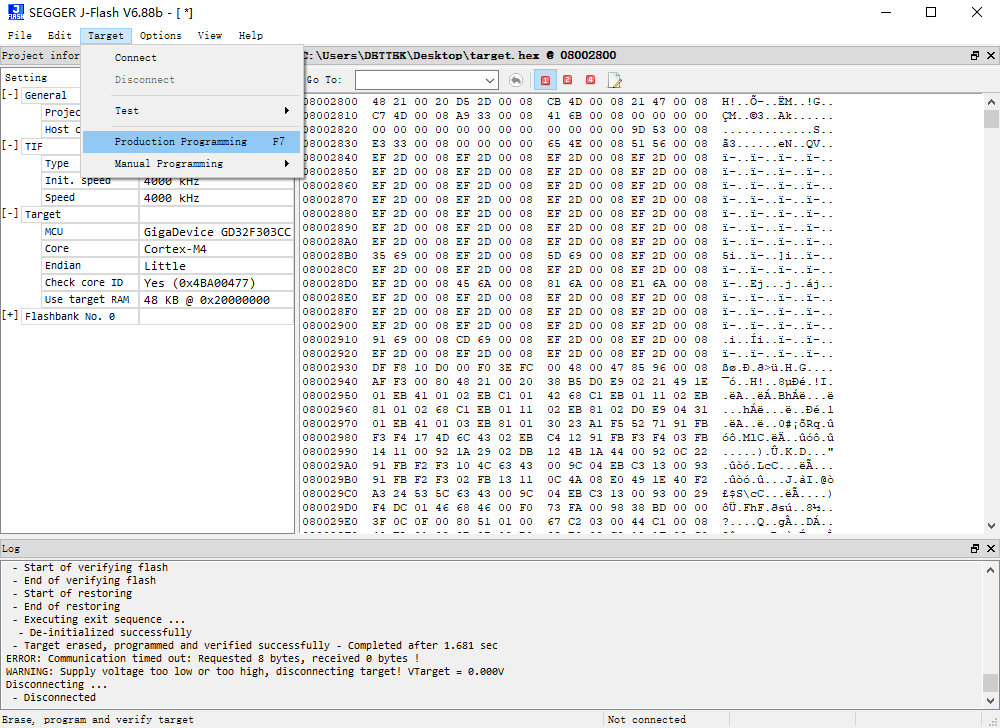
Task: Select the 1-byte view mode icon
Action: click(545, 80)
